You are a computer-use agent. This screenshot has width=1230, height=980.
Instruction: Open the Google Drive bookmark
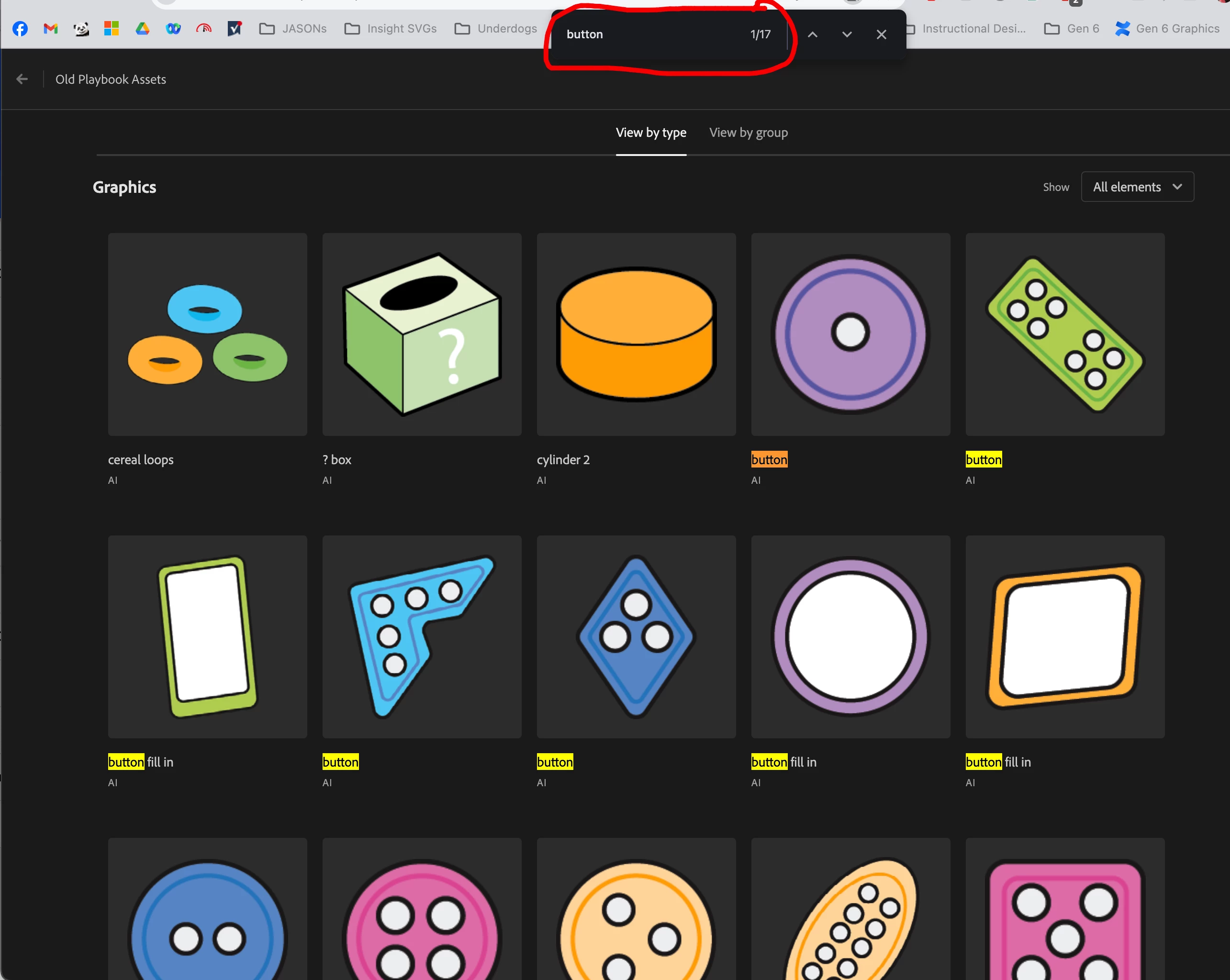(x=143, y=29)
